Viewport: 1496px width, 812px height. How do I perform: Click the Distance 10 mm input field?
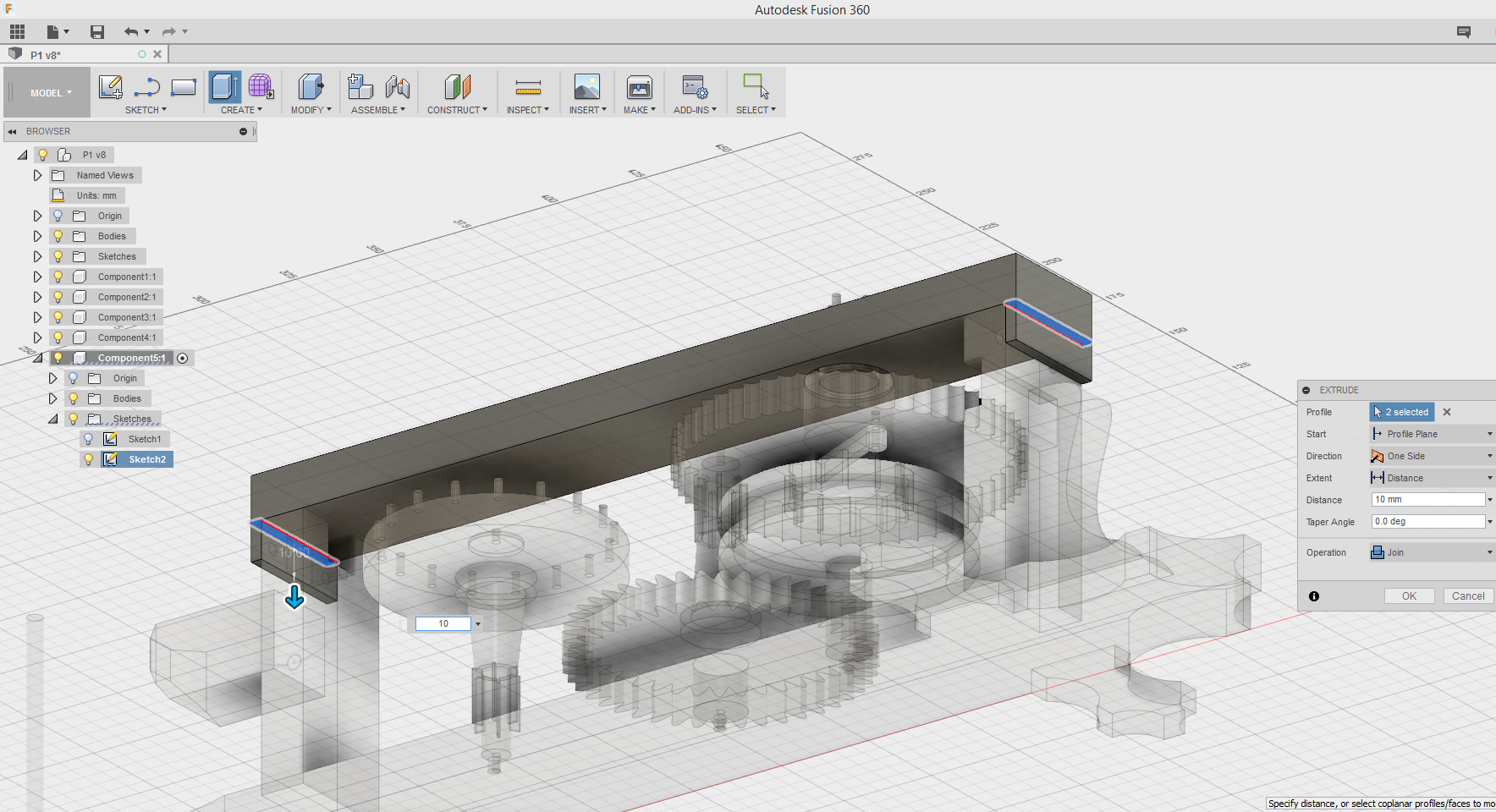click(1427, 500)
